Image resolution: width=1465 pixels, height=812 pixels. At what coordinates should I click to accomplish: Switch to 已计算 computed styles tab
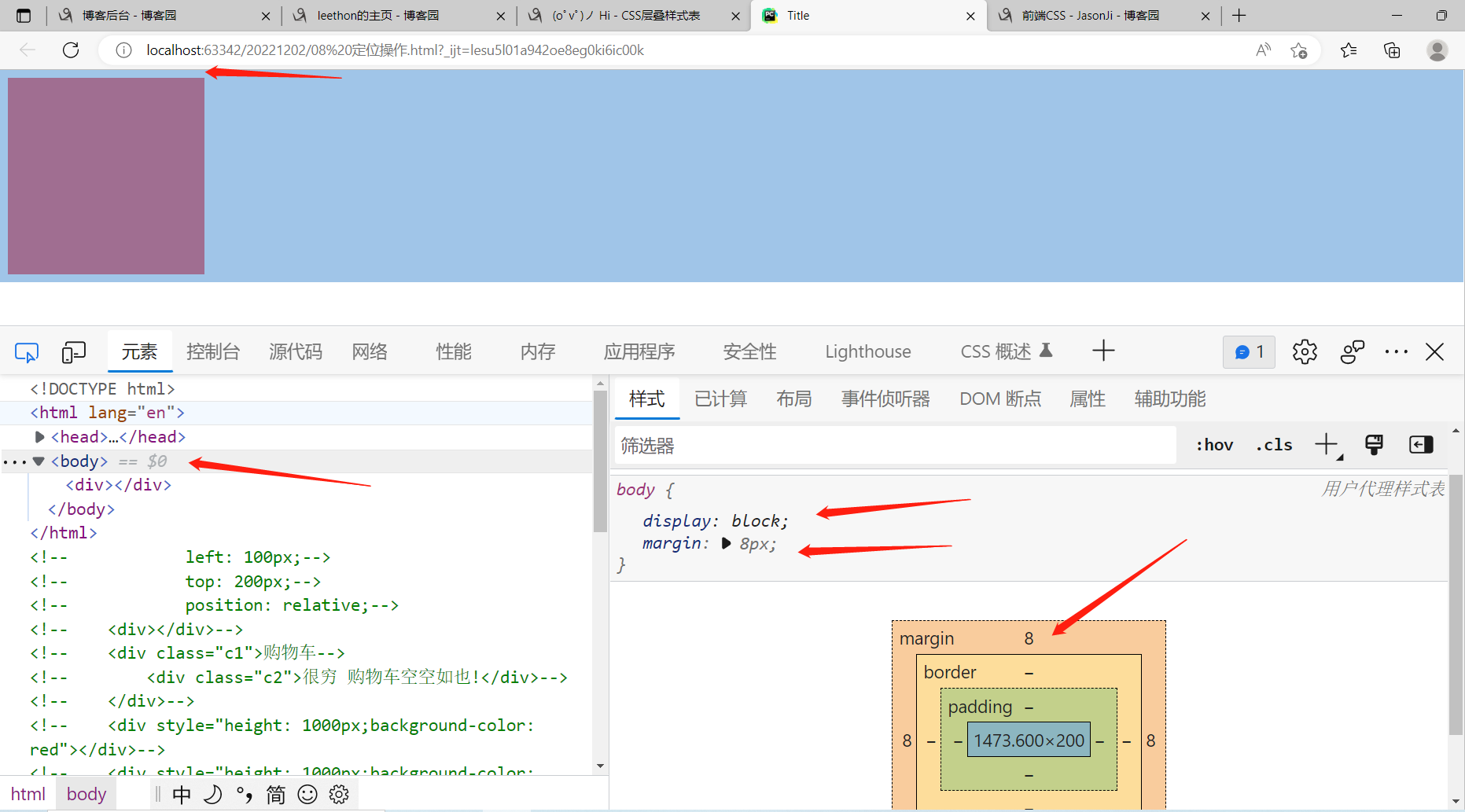pos(721,399)
